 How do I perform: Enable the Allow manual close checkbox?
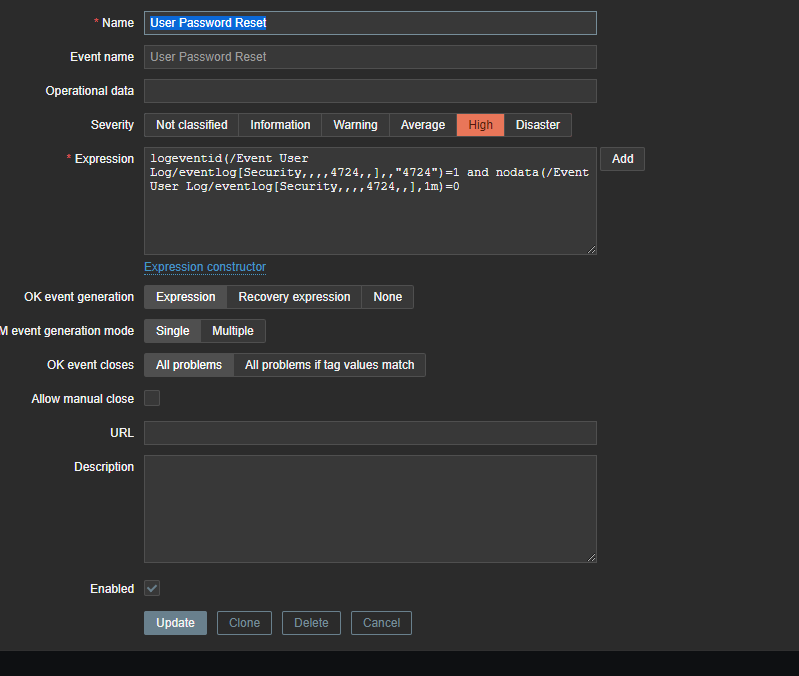click(152, 398)
